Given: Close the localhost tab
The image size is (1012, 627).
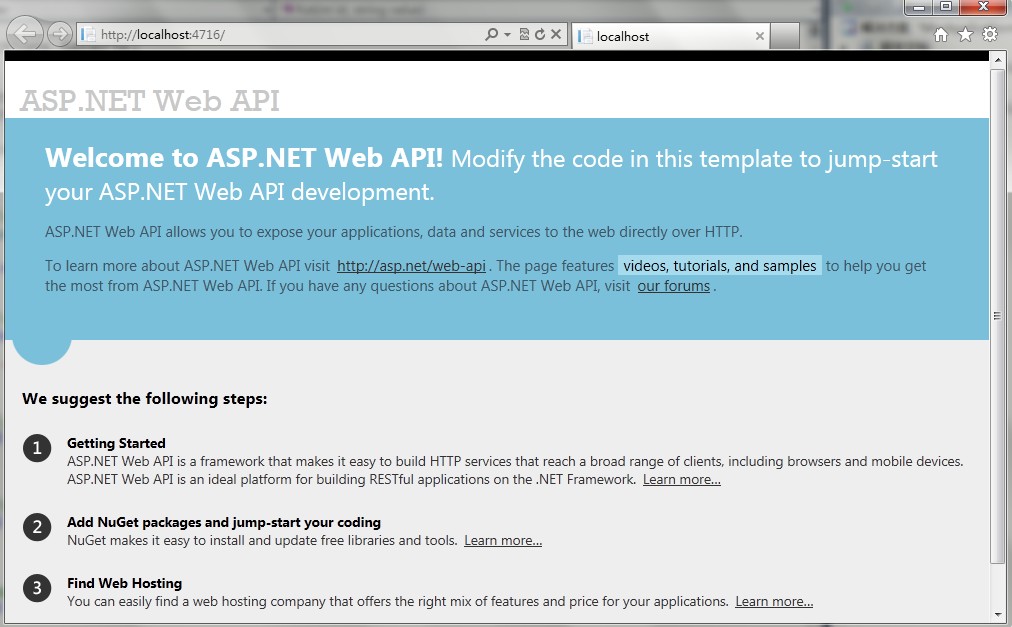Looking at the screenshot, I should [x=760, y=36].
